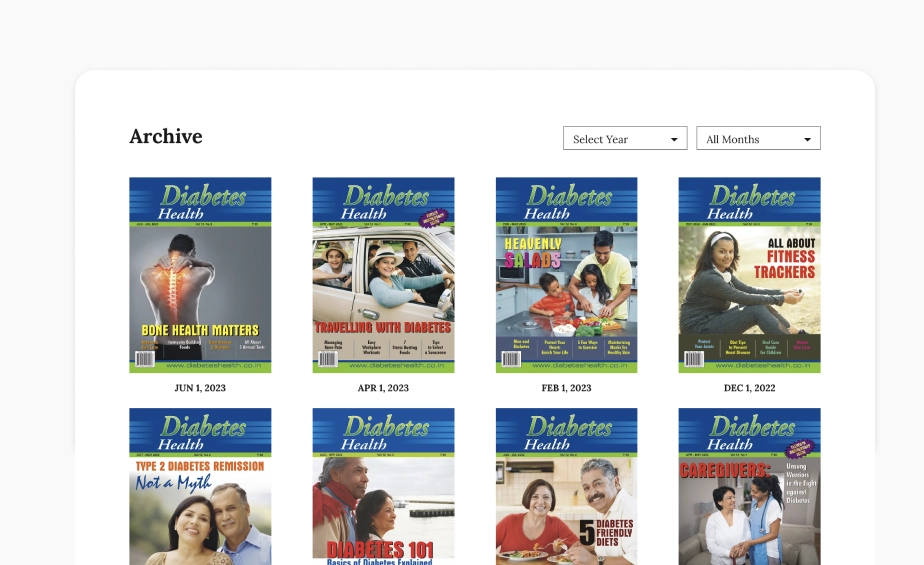Click the FEB 1, 2023 issue date
The width and height of the screenshot is (924, 565).
[566, 388]
